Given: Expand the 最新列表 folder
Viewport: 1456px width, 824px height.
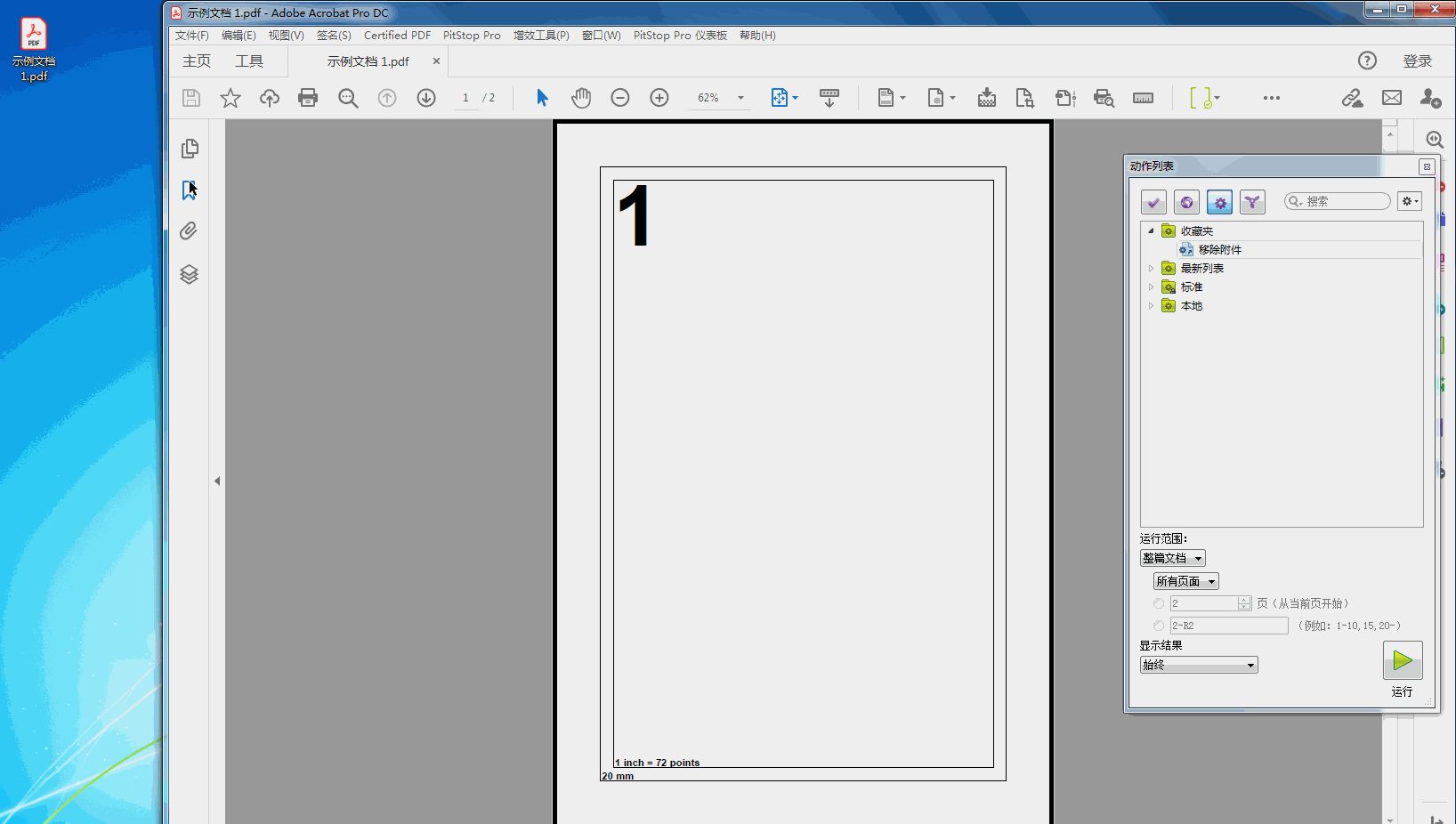Looking at the screenshot, I should tap(1151, 268).
